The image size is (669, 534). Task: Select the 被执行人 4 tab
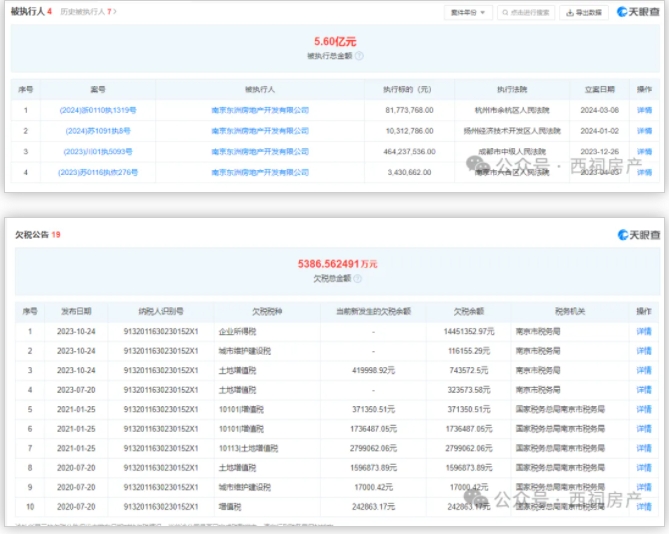tap(31, 12)
